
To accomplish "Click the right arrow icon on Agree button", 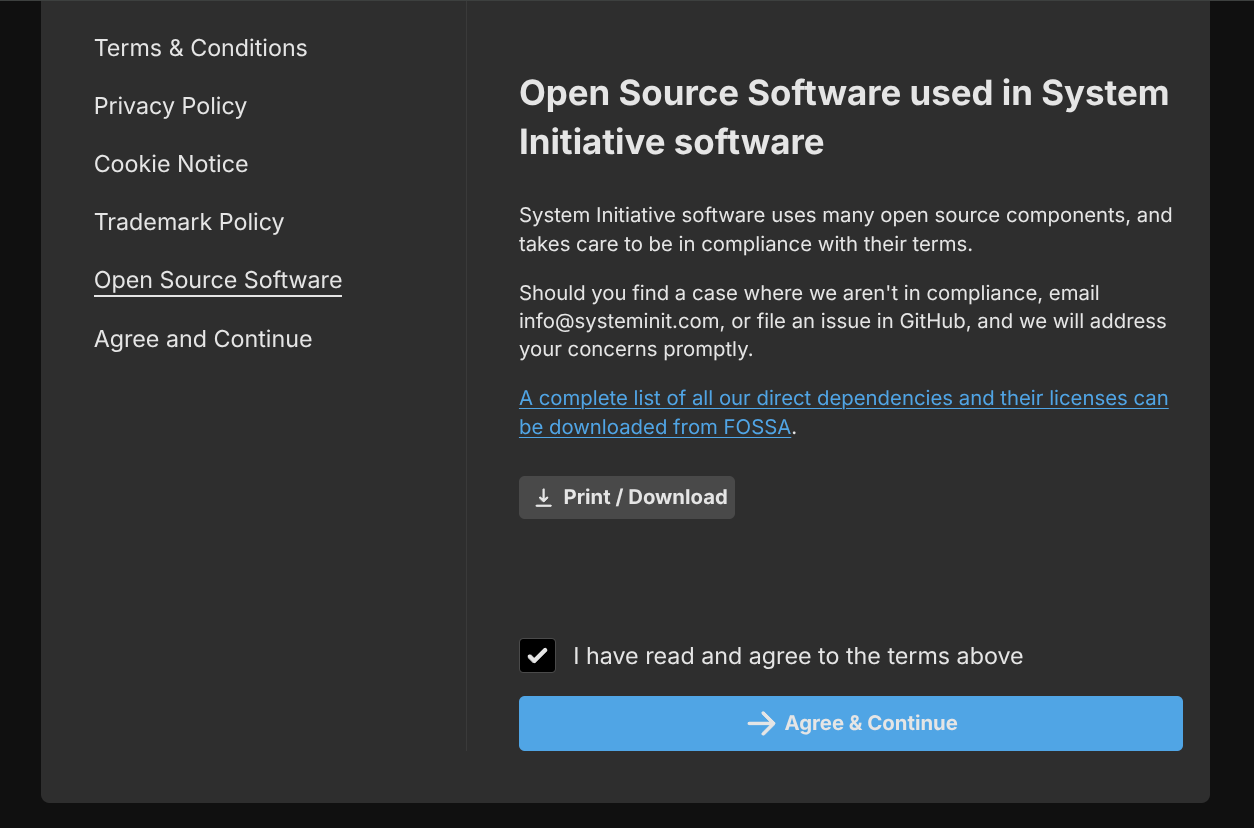I will pyautogui.click(x=761, y=723).
